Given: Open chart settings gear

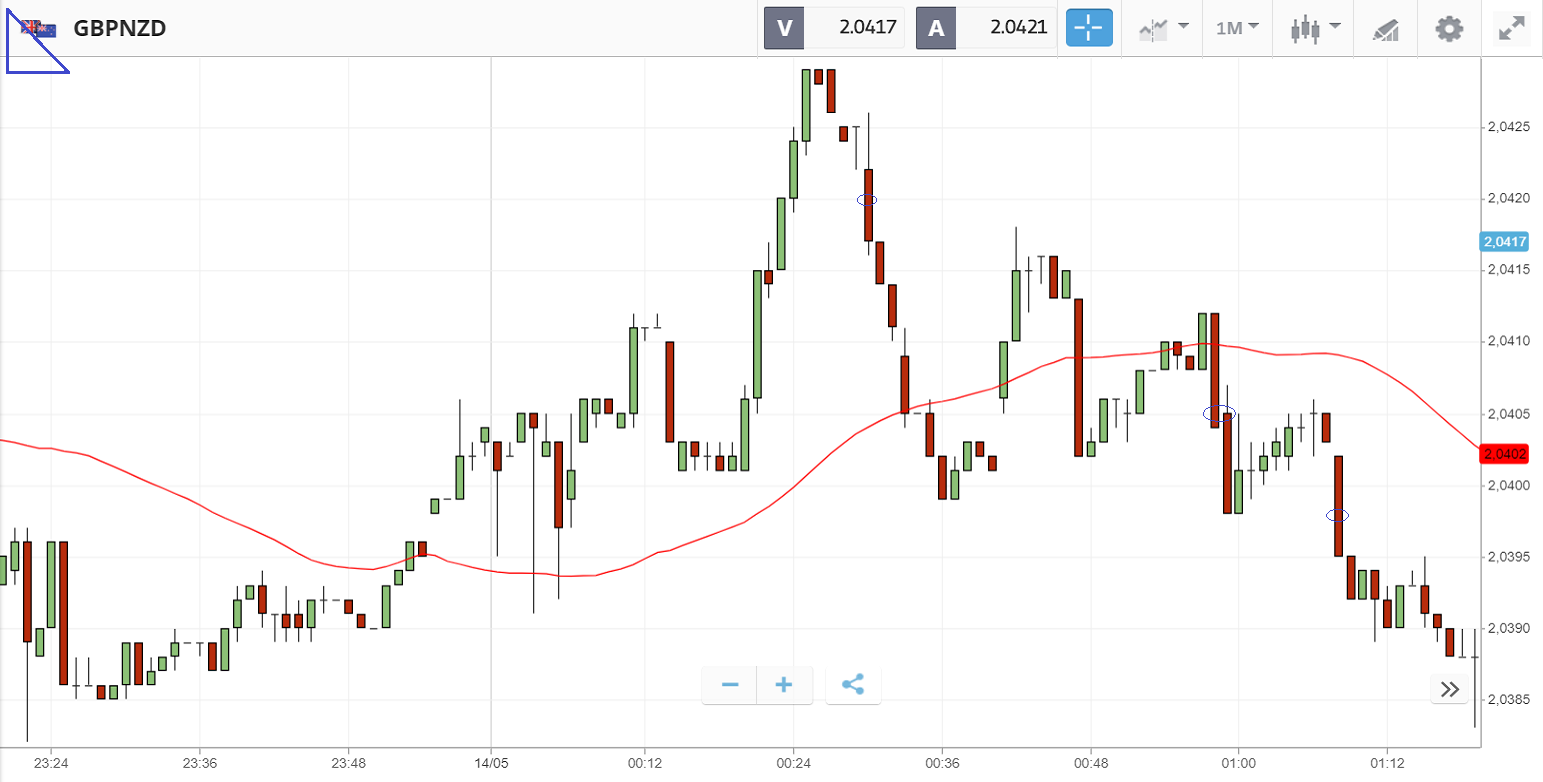Looking at the screenshot, I should (1449, 28).
